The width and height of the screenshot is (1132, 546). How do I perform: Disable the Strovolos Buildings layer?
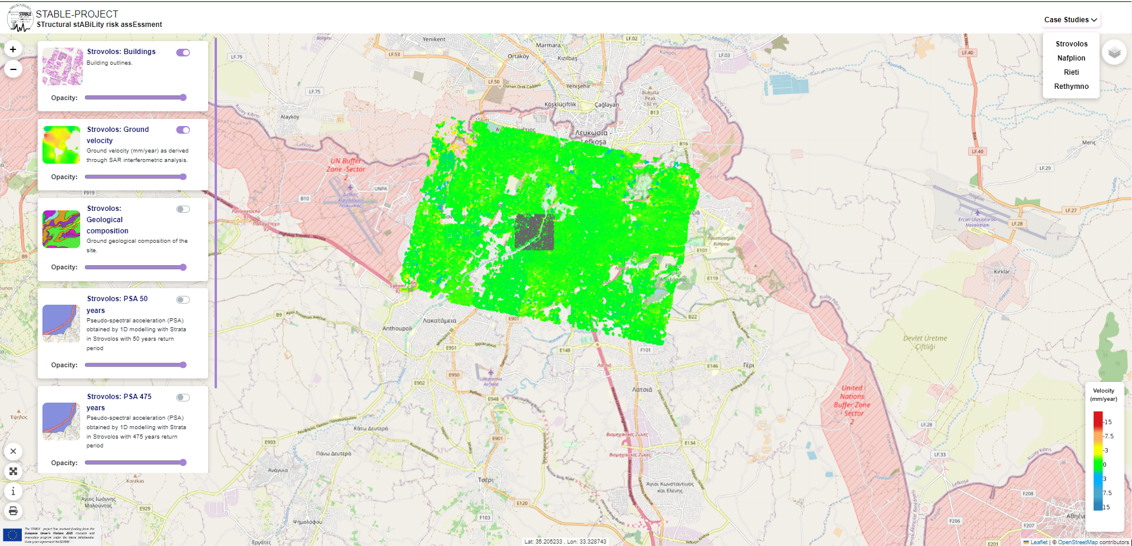(x=183, y=53)
